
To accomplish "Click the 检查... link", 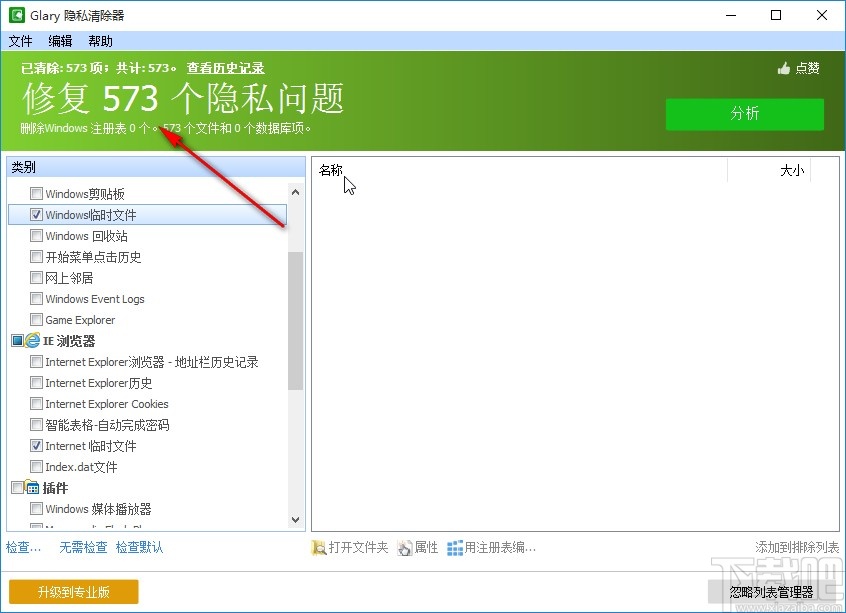I will point(23,548).
